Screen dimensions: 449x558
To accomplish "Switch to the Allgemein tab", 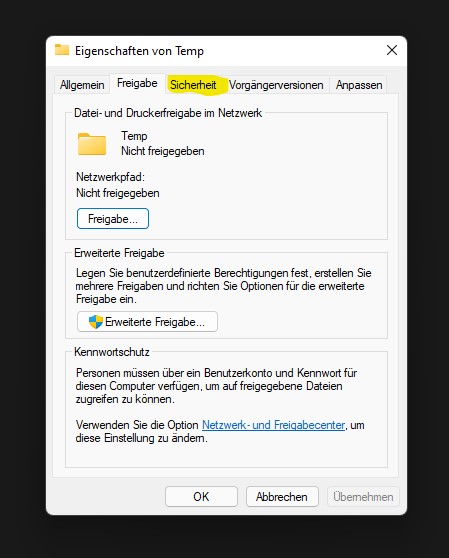I will click(82, 85).
